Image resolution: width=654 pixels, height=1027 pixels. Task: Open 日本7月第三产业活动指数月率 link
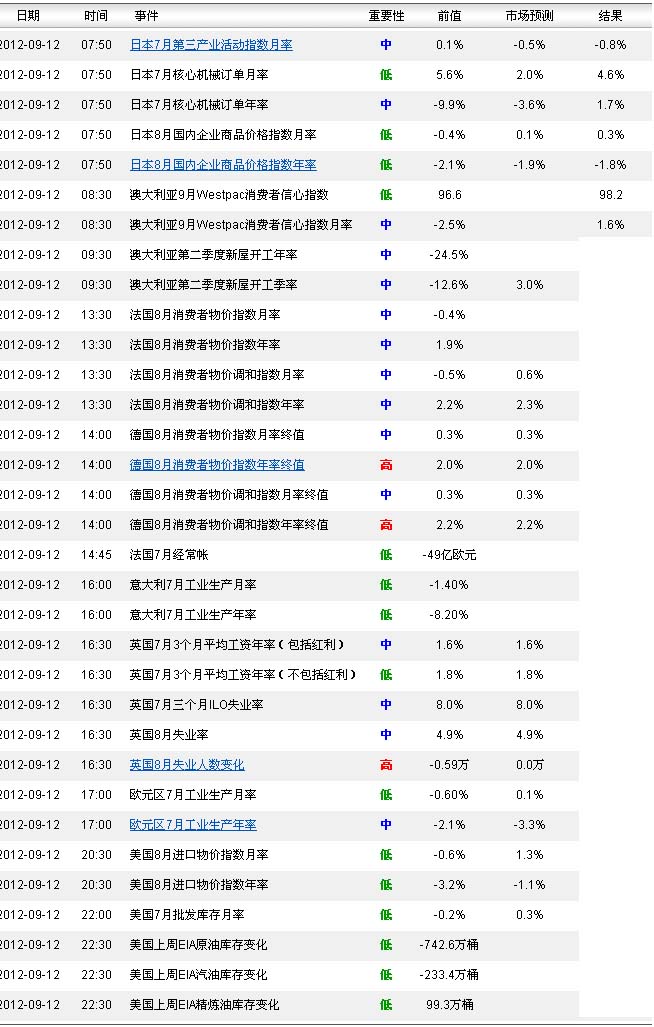pos(211,45)
